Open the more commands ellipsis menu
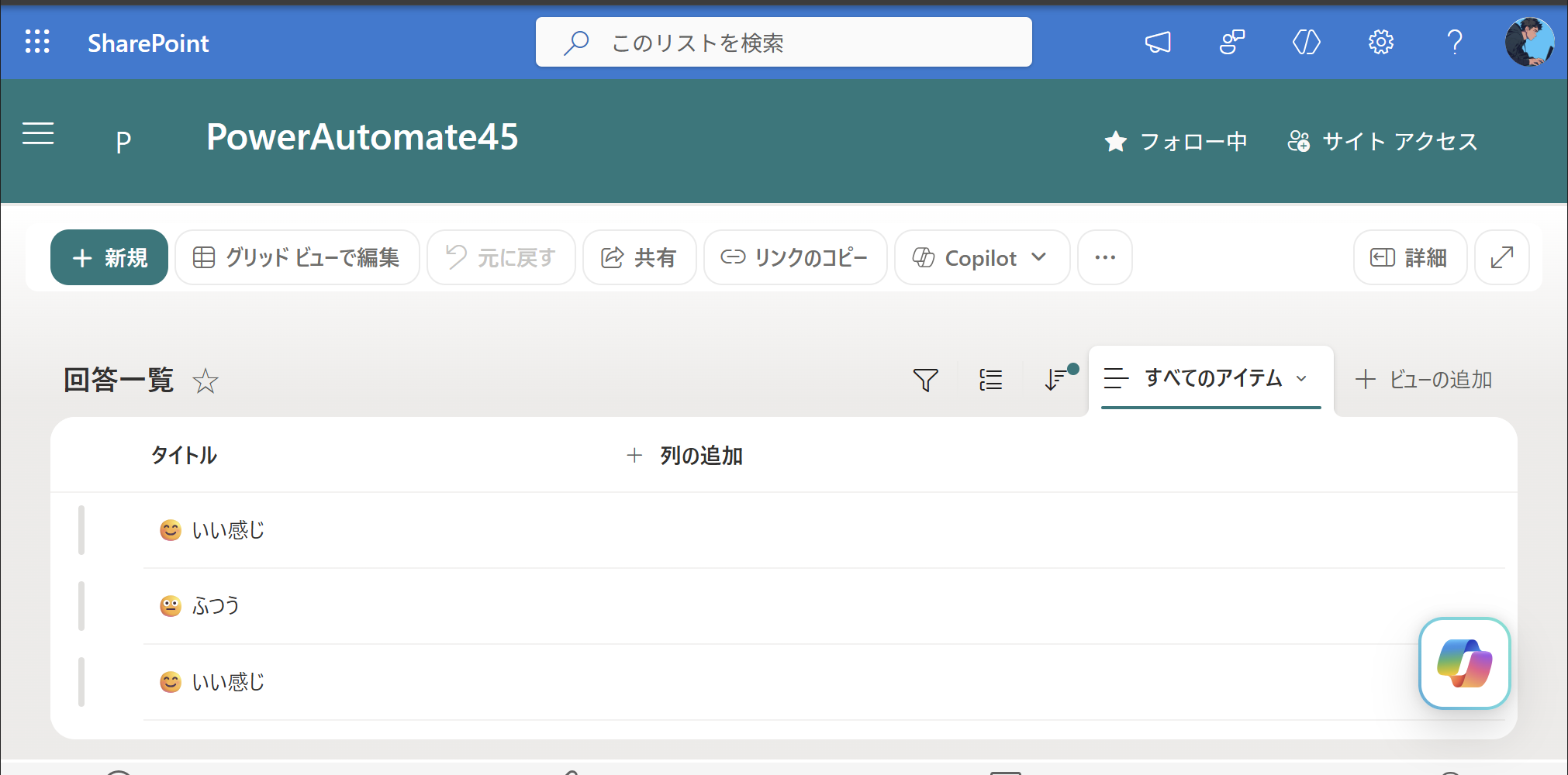1568x775 pixels. (1105, 257)
